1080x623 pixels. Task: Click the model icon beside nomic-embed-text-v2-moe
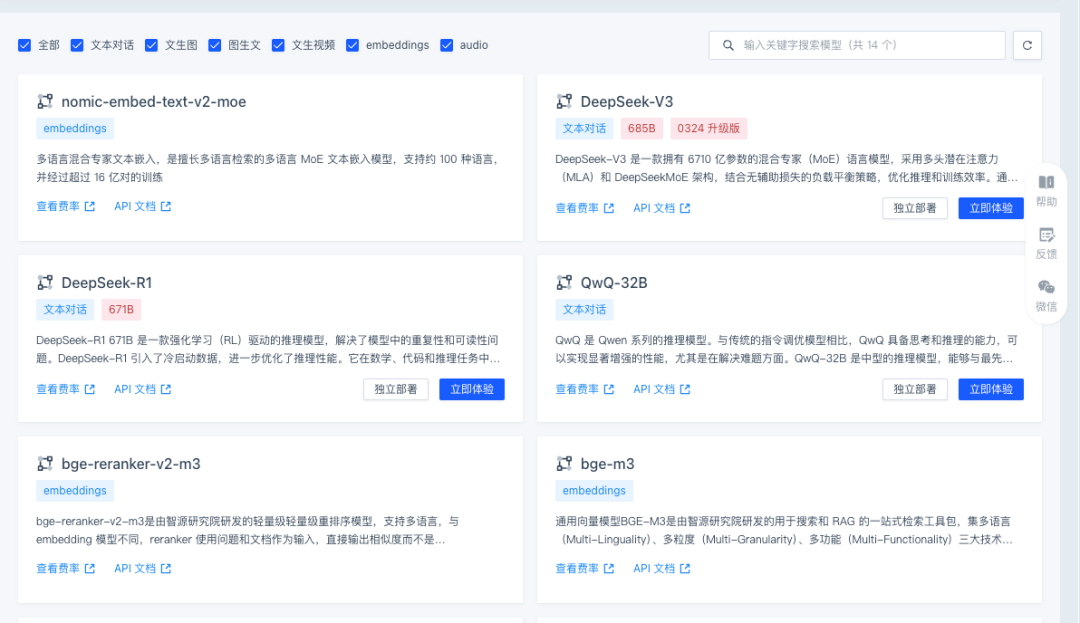pos(45,102)
